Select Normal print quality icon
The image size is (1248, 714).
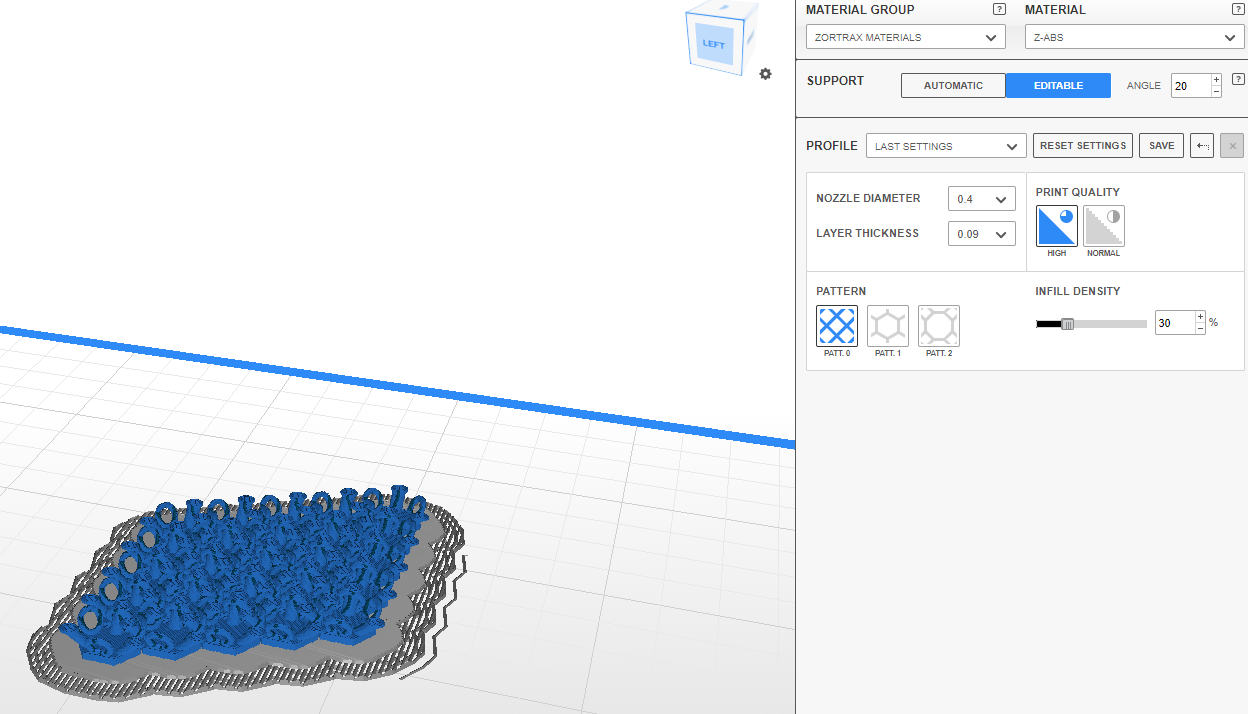[1104, 226]
